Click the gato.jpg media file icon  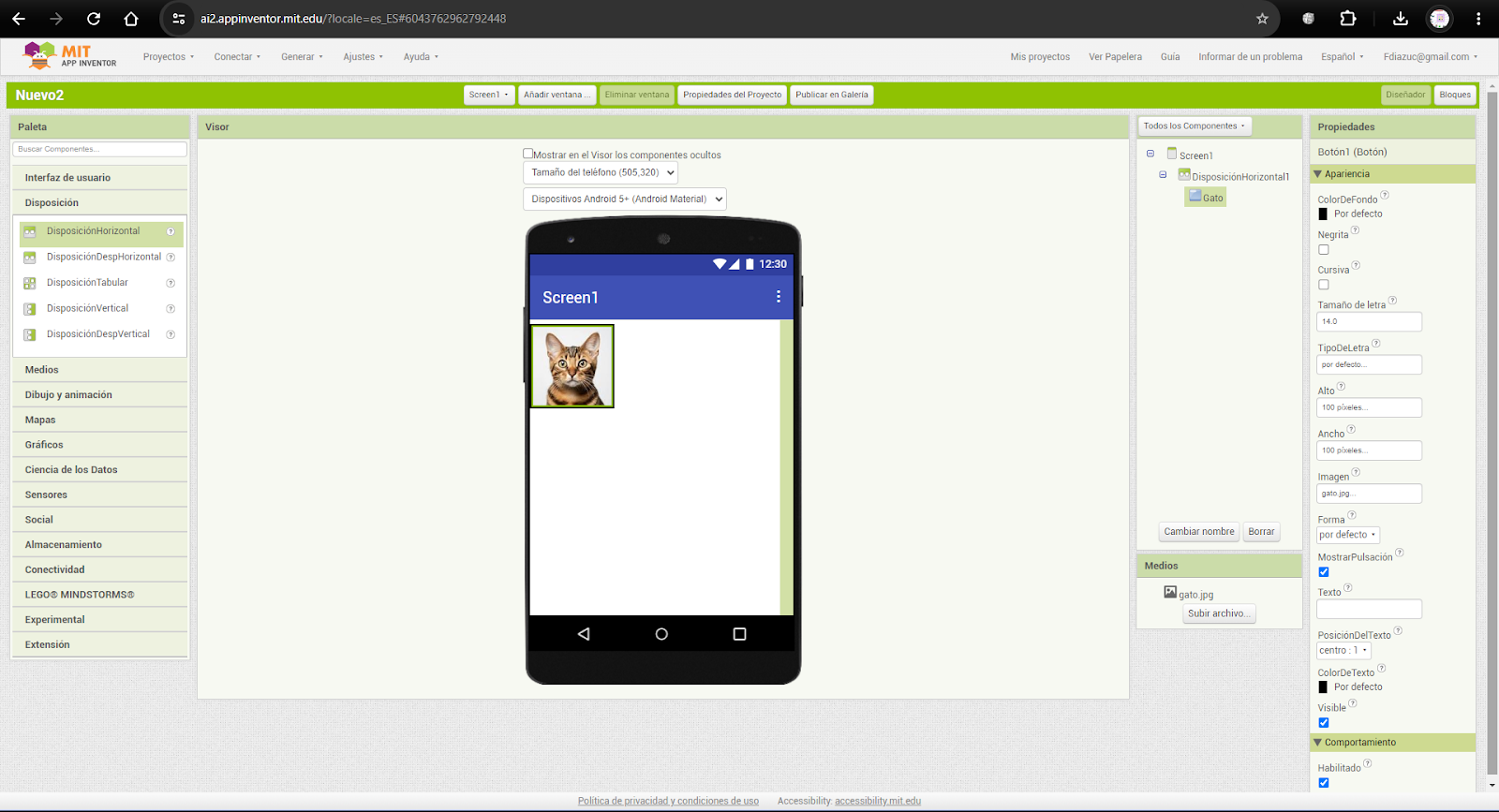[x=1170, y=592]
